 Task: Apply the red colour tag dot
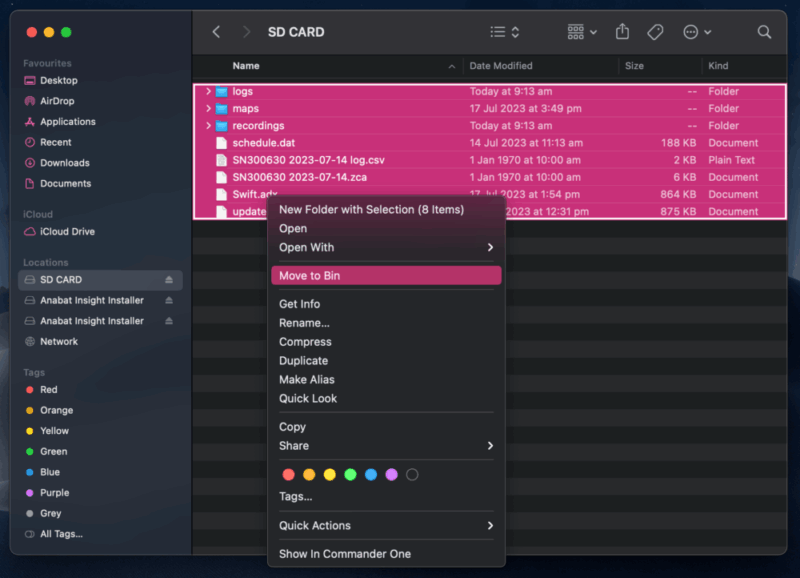point(289,474)
